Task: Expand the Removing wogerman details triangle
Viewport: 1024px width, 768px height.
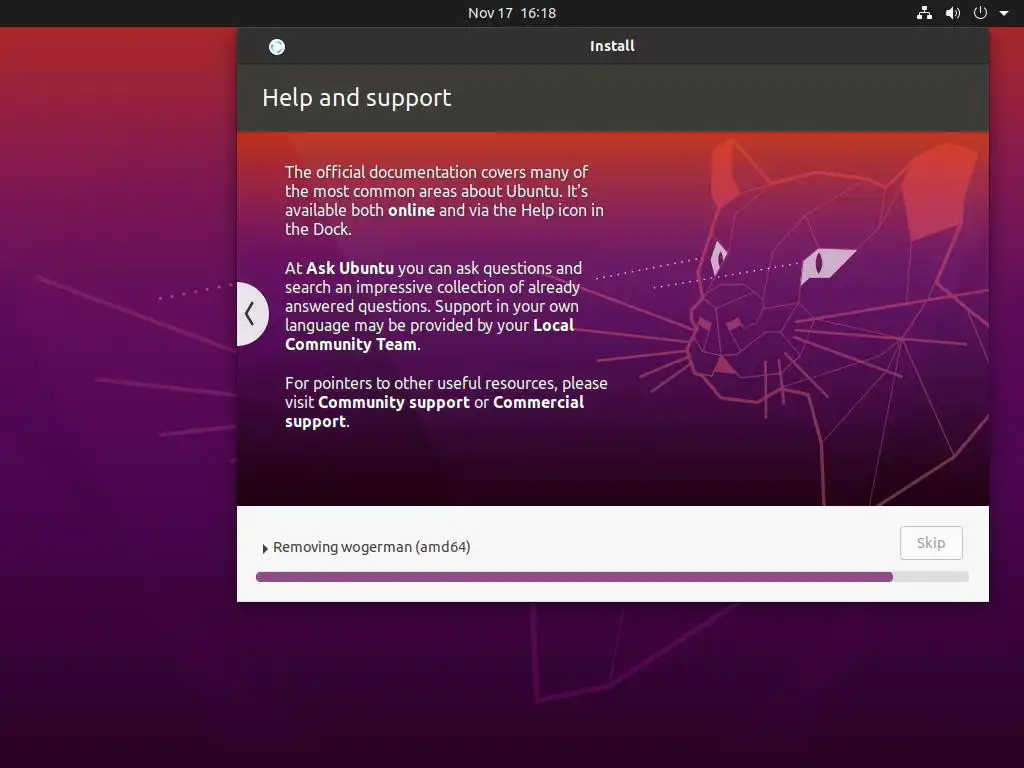Action: pyautogui.click(x=265, y=549)
